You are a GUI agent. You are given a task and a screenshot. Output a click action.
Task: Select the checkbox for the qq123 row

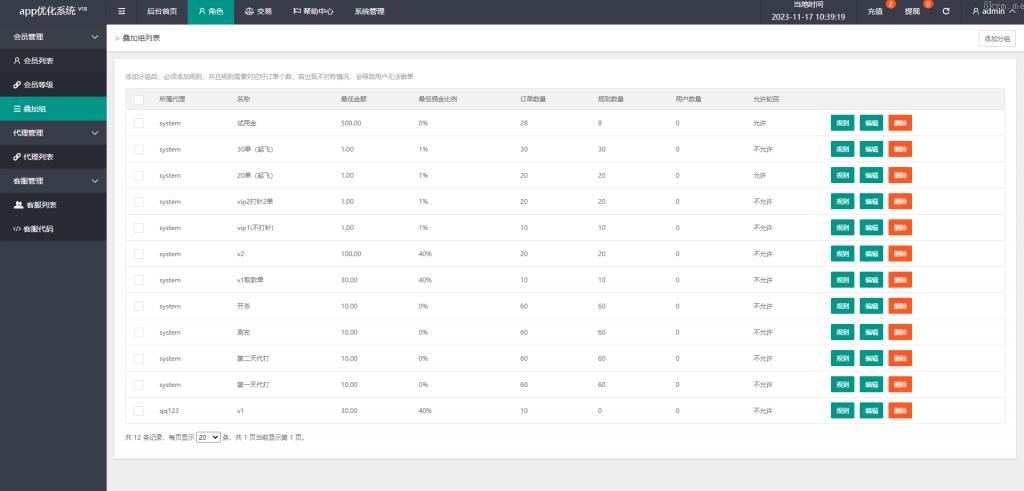(139, 411)
